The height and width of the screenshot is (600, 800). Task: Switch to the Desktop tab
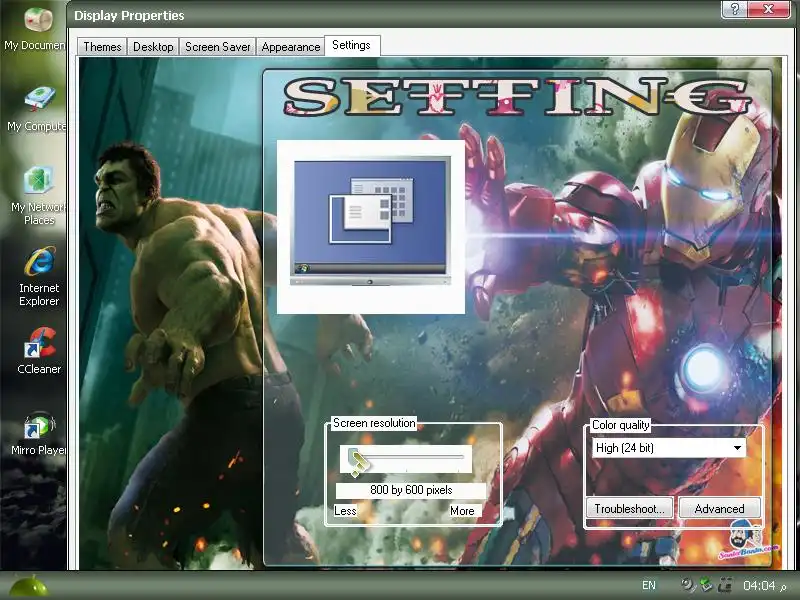pos(153,47)
